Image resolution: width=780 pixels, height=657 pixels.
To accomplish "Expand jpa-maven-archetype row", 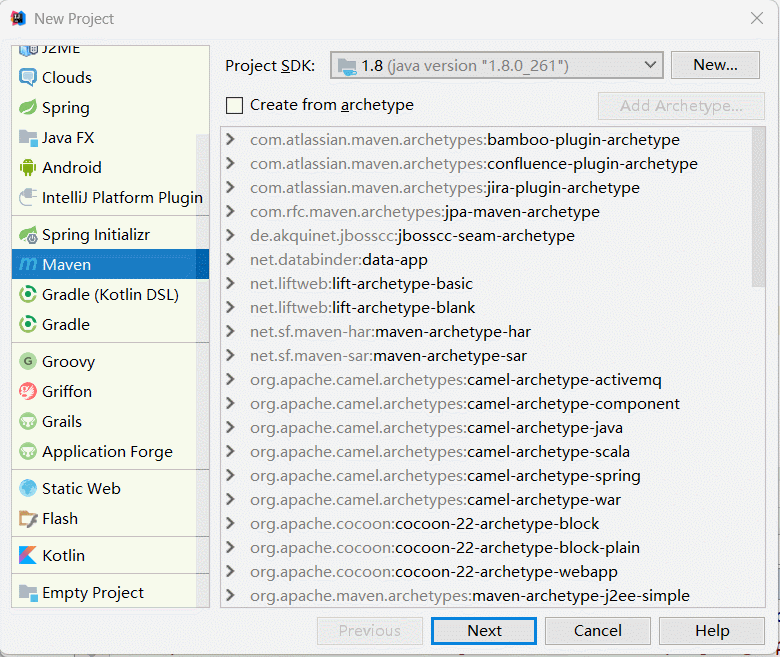I will click(230, 211).
